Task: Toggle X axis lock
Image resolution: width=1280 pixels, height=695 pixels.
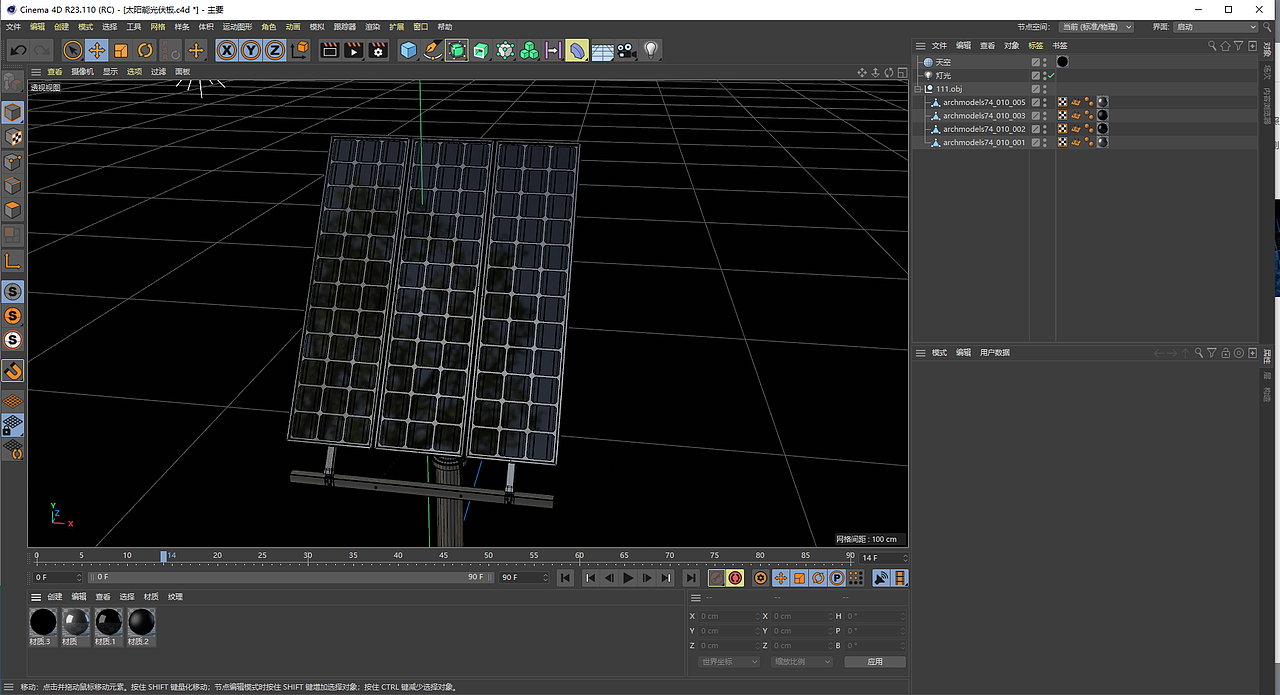Action: 227,50
